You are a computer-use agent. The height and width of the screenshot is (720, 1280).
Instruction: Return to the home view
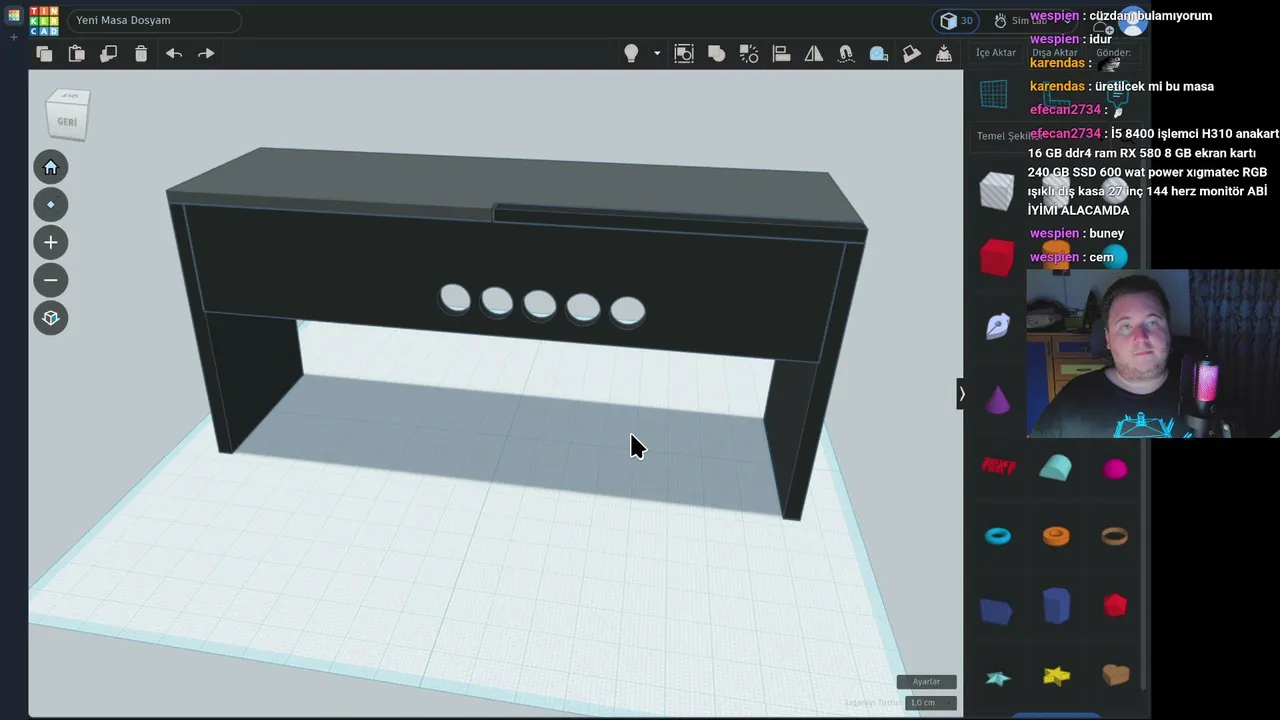pyautogui.click(x=51, y=167)
